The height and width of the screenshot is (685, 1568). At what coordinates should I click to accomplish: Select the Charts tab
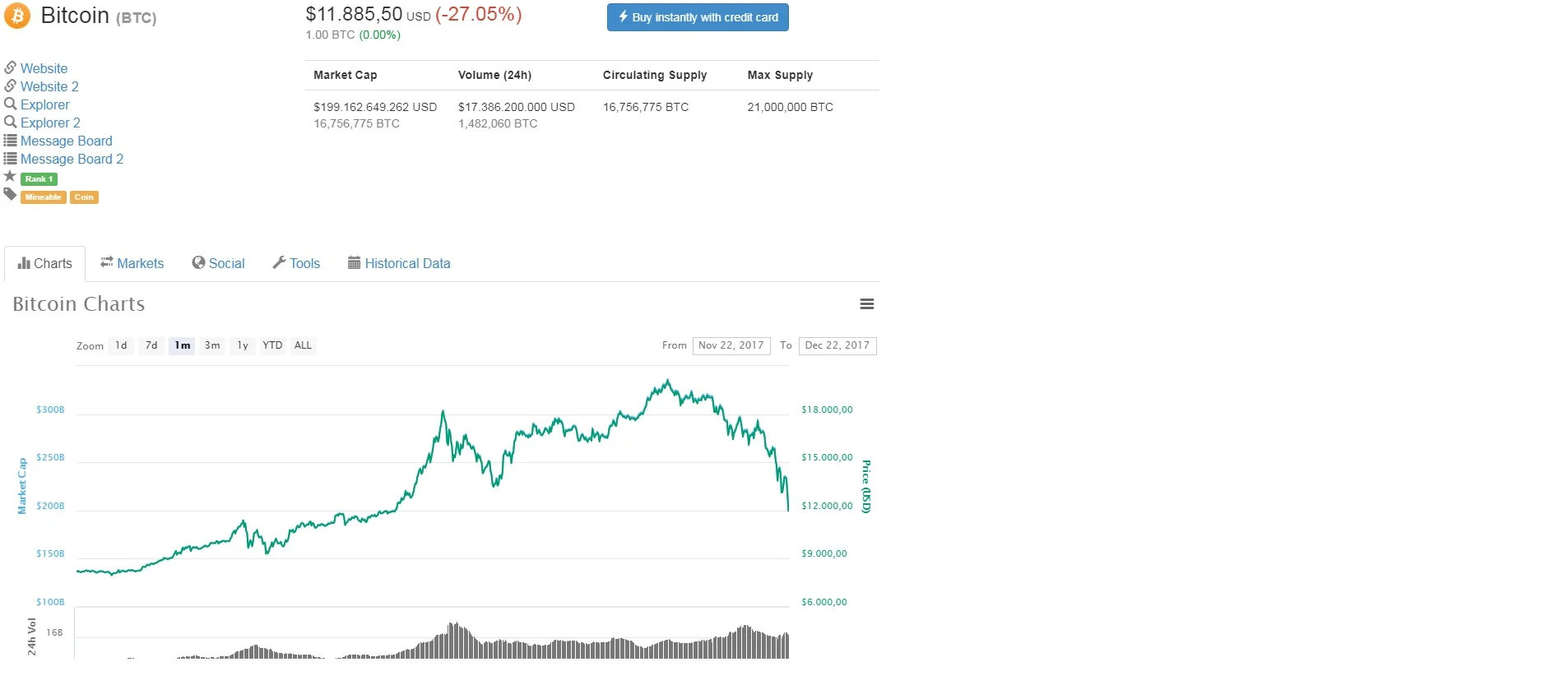pyautogui.click(x=44, y=263)
